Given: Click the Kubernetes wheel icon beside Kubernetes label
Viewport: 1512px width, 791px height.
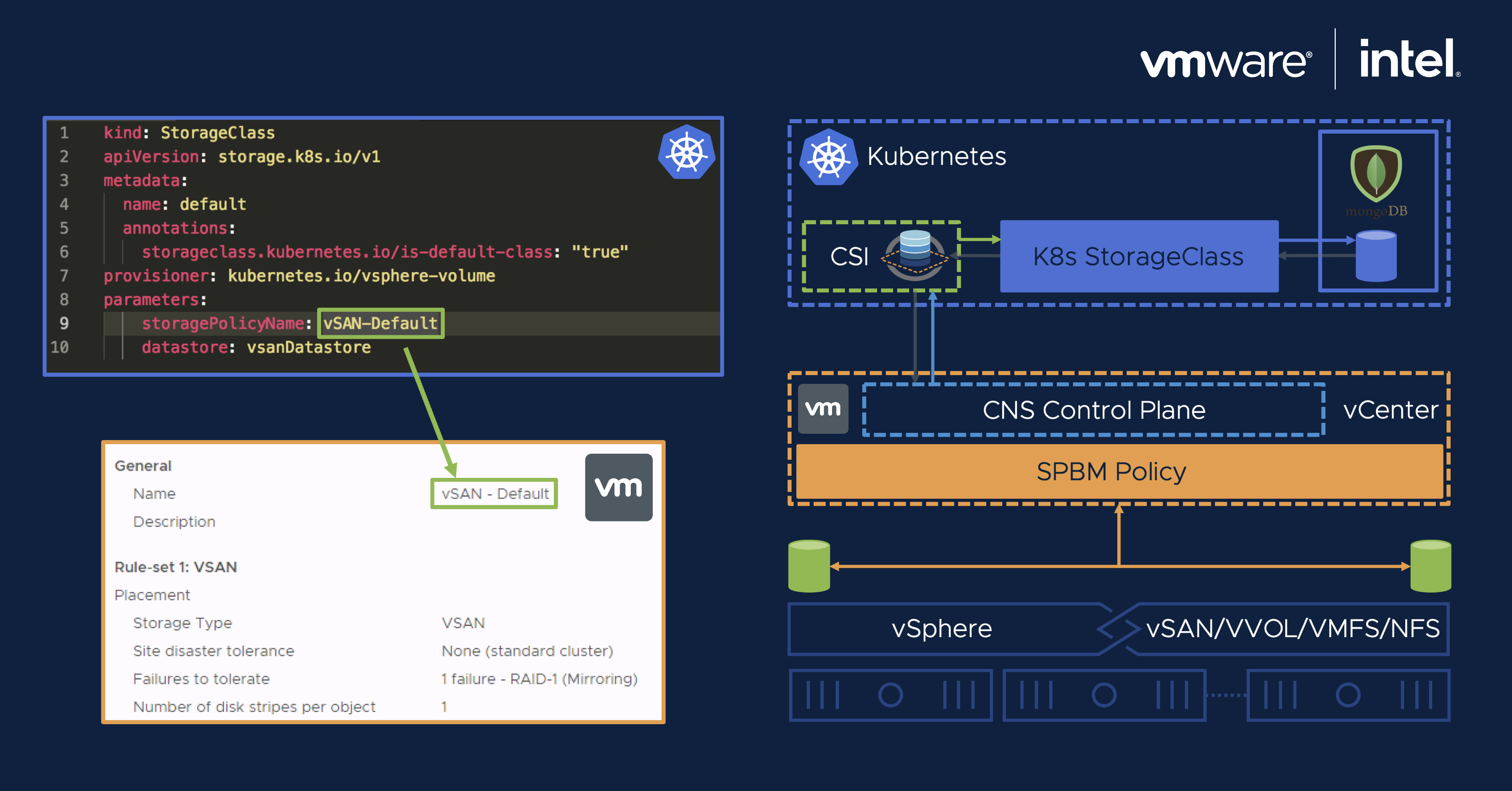Looking at the screenshot, I should coord(829,157).
